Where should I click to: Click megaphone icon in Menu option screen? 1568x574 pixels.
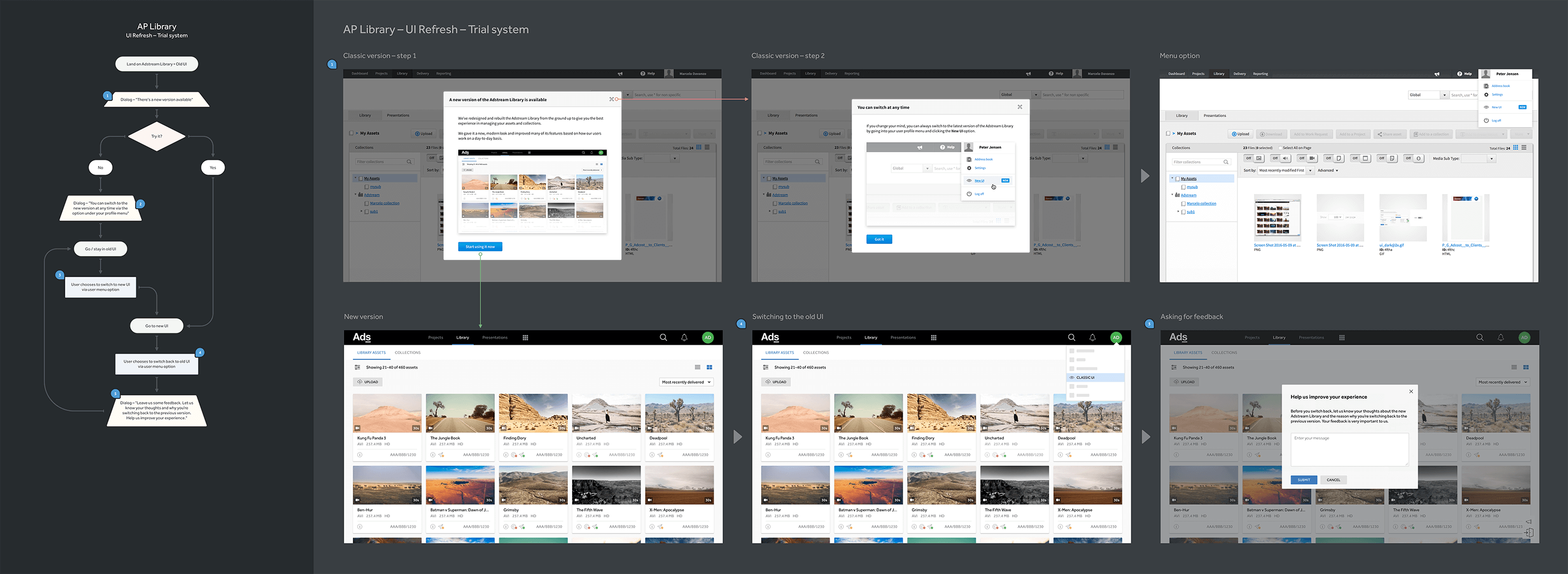click(1437, 74)
